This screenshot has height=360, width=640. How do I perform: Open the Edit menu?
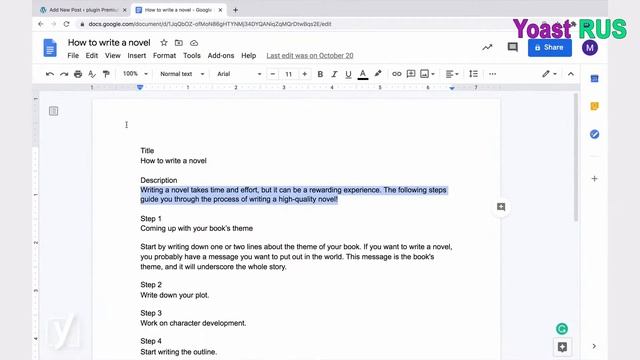(x=92, y=56)
